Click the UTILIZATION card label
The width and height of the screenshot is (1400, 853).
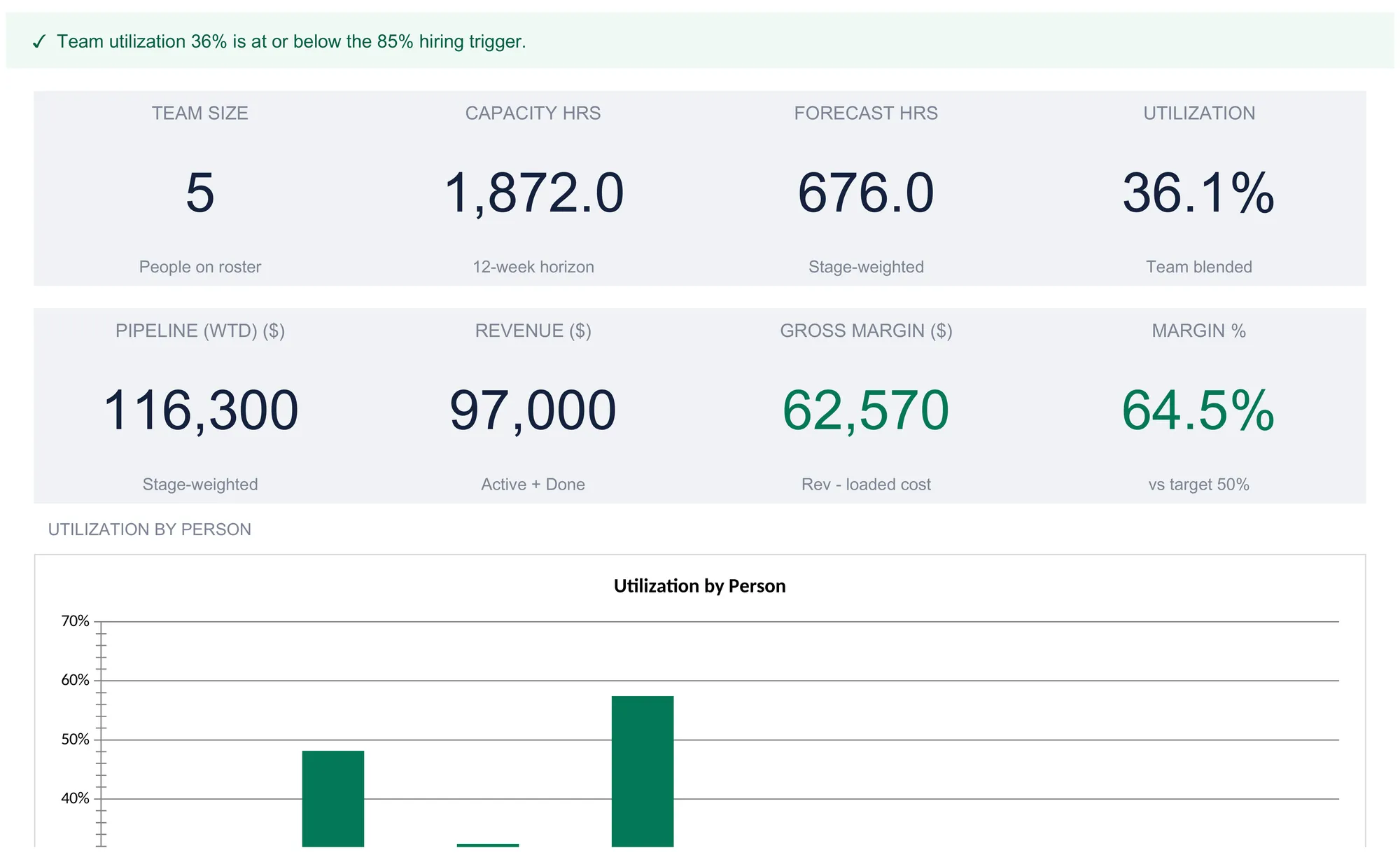tap(1199, 113)
